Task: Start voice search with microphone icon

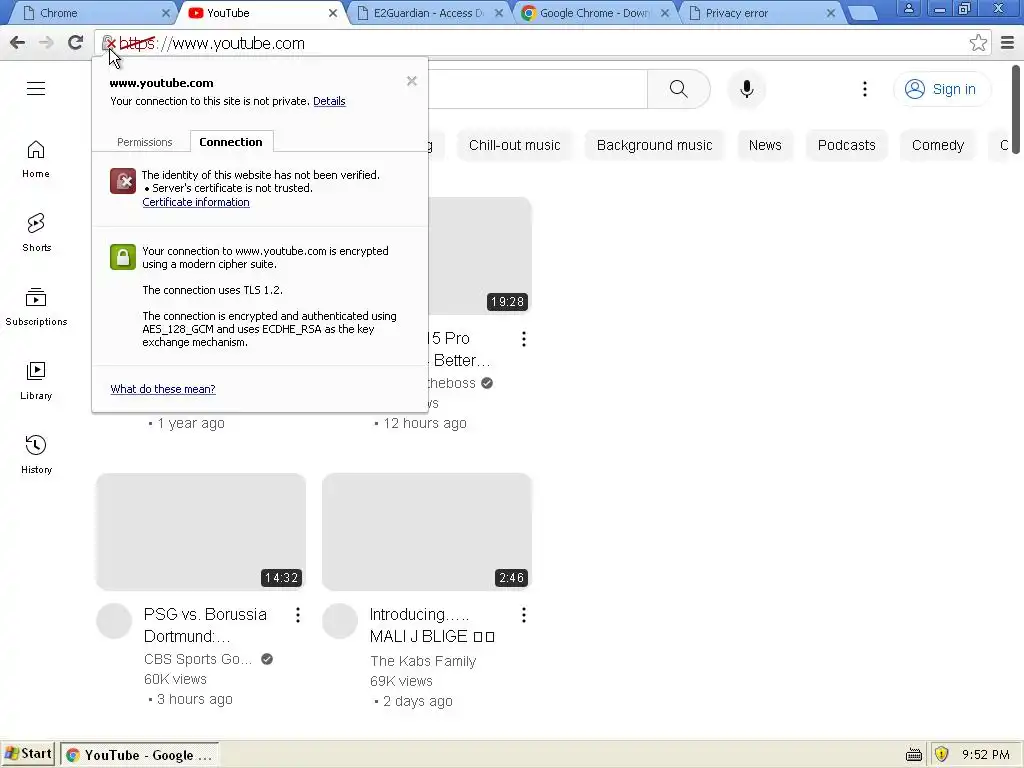Action: 746,89
